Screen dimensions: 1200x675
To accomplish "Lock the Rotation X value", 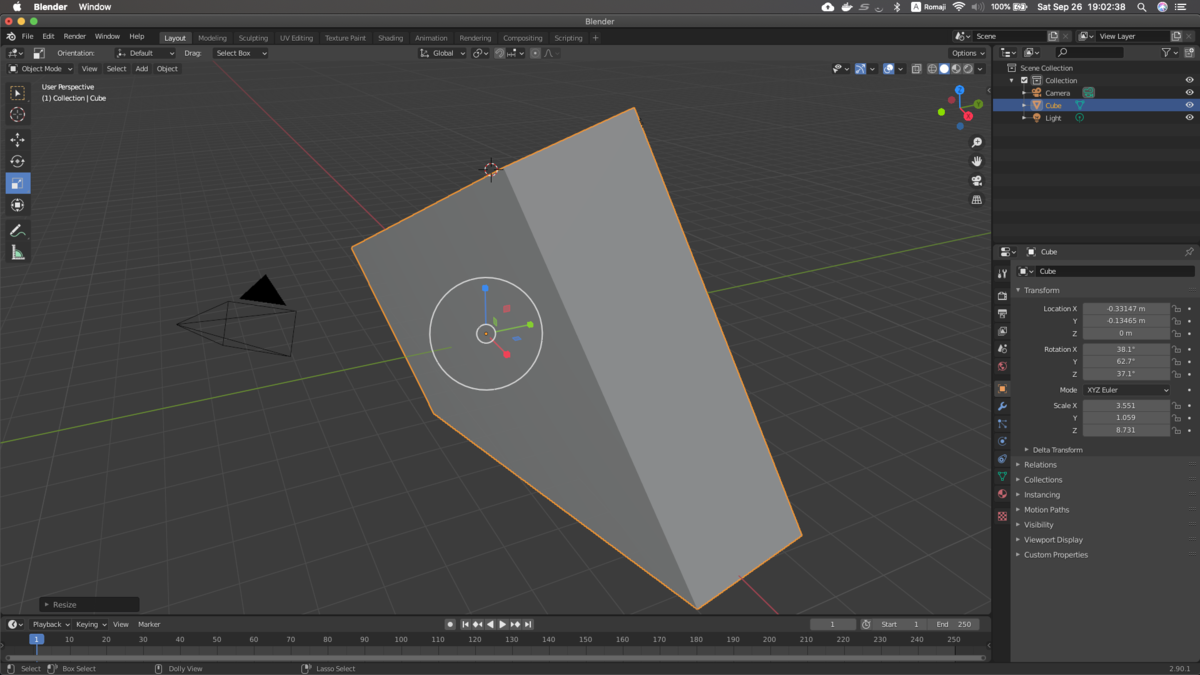I will 1177,350.
